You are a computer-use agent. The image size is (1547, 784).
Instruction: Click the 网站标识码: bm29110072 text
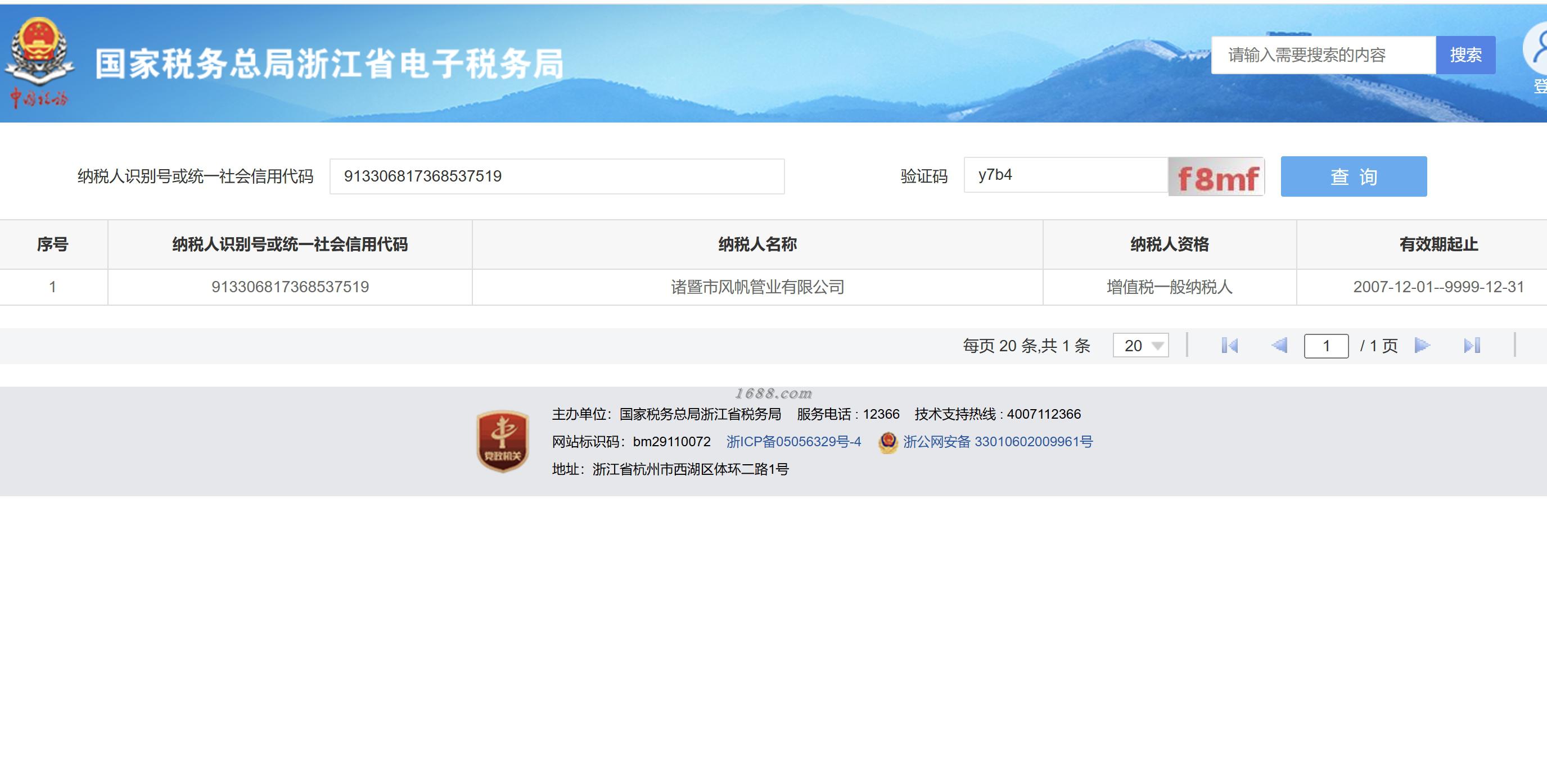(x=631, y=442)
